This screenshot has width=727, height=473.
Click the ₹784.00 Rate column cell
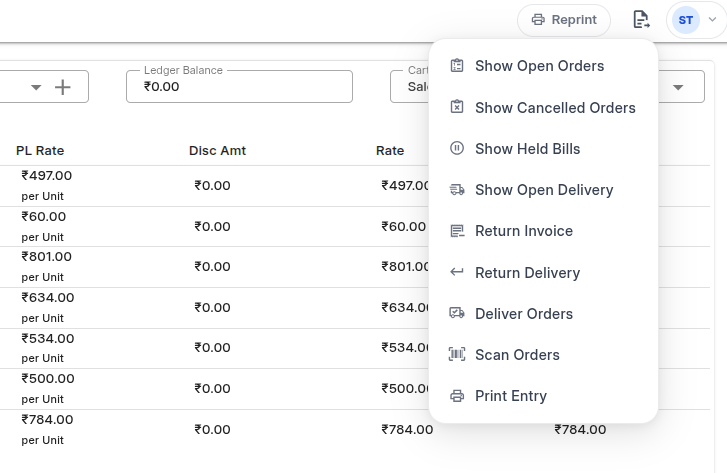(407, 429)
